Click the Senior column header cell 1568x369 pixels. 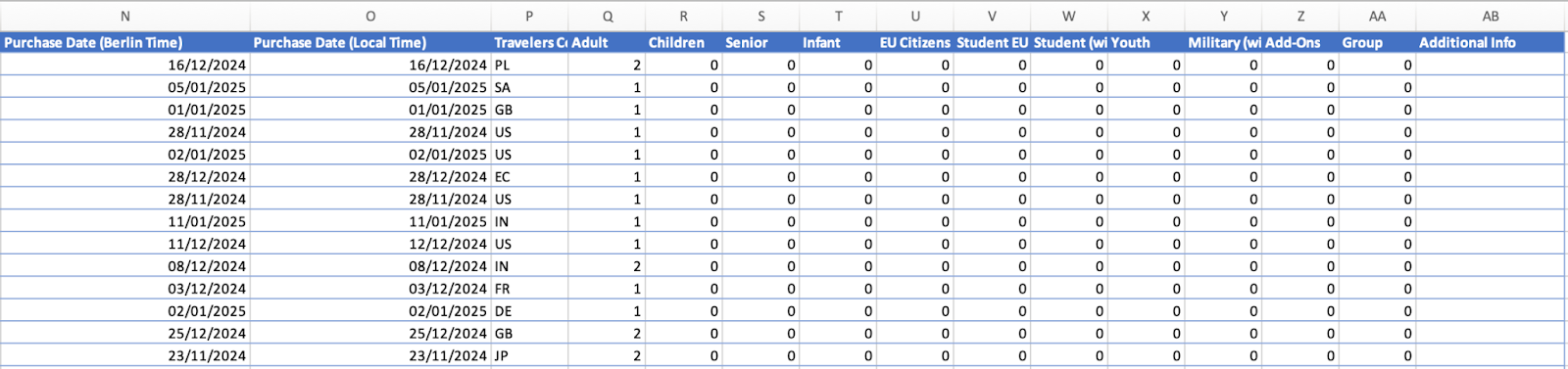coord(761,42)
